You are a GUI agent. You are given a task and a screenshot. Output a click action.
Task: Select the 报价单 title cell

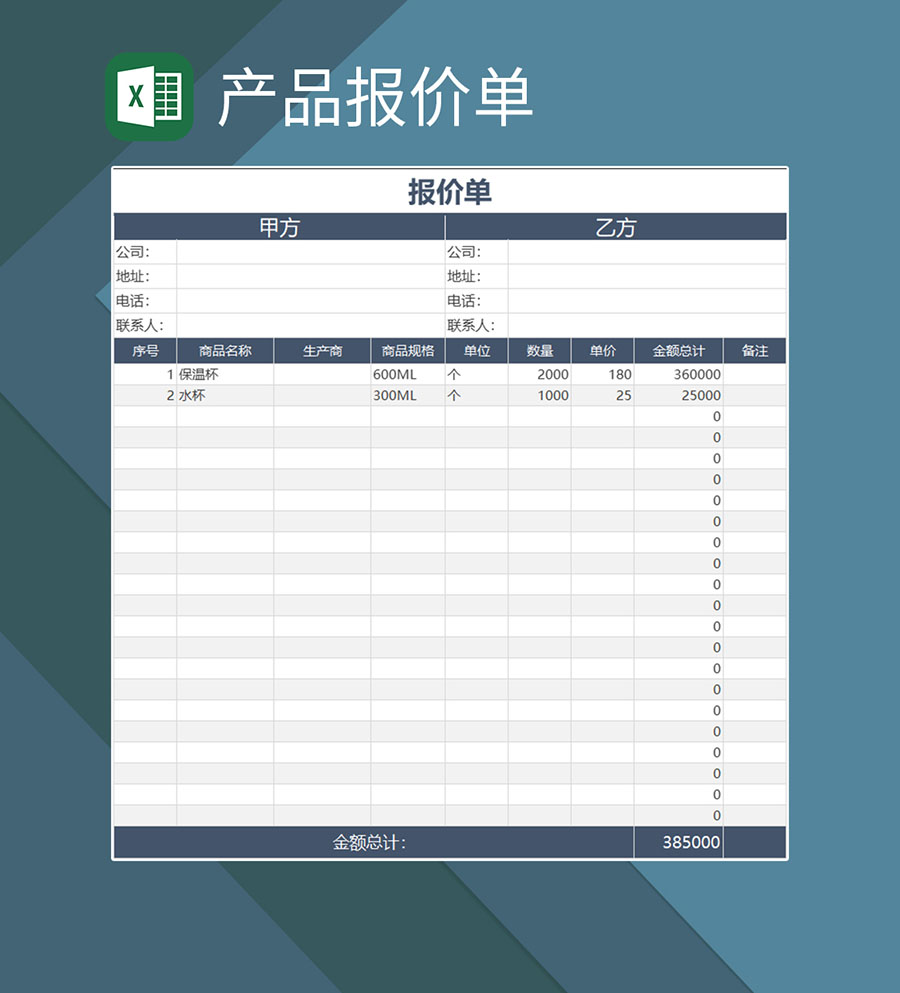[449, 192]
